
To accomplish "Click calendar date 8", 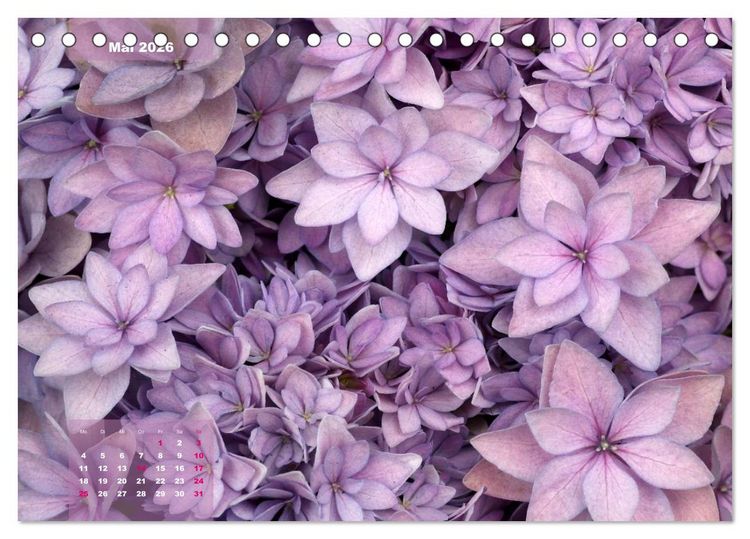I will coord(160,456).
